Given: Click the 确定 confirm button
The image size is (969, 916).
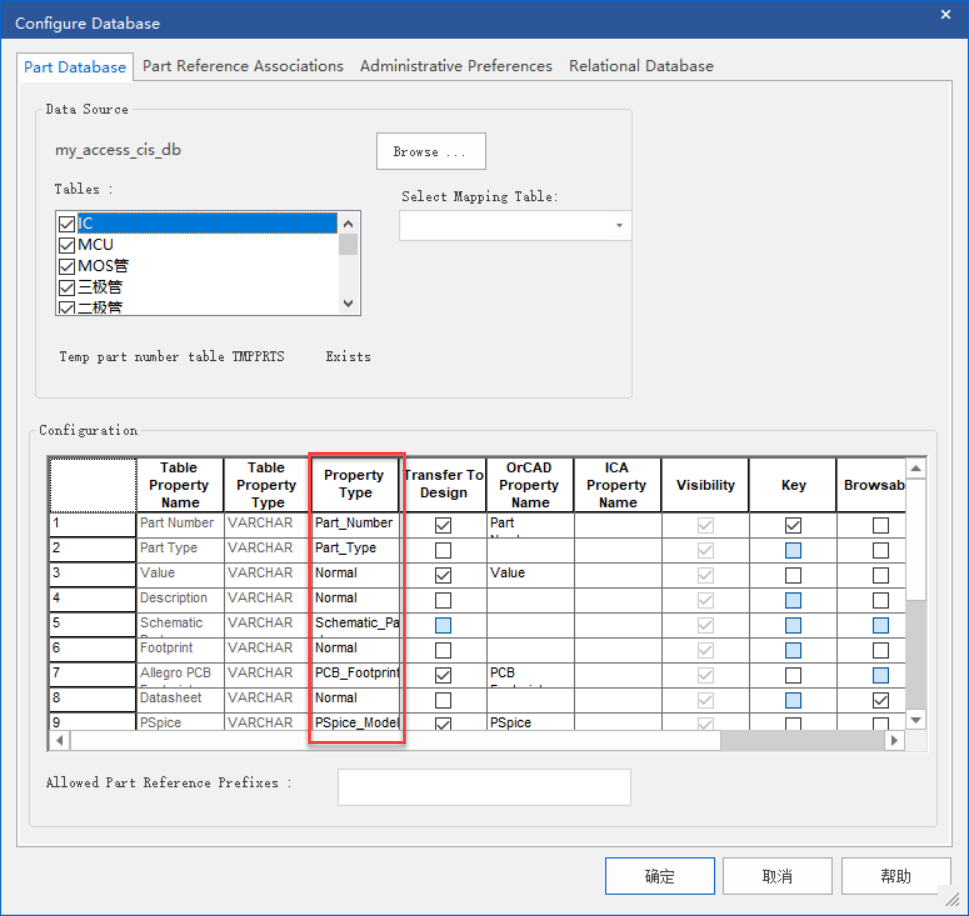Looking at the screenshot, I should 659,876.
